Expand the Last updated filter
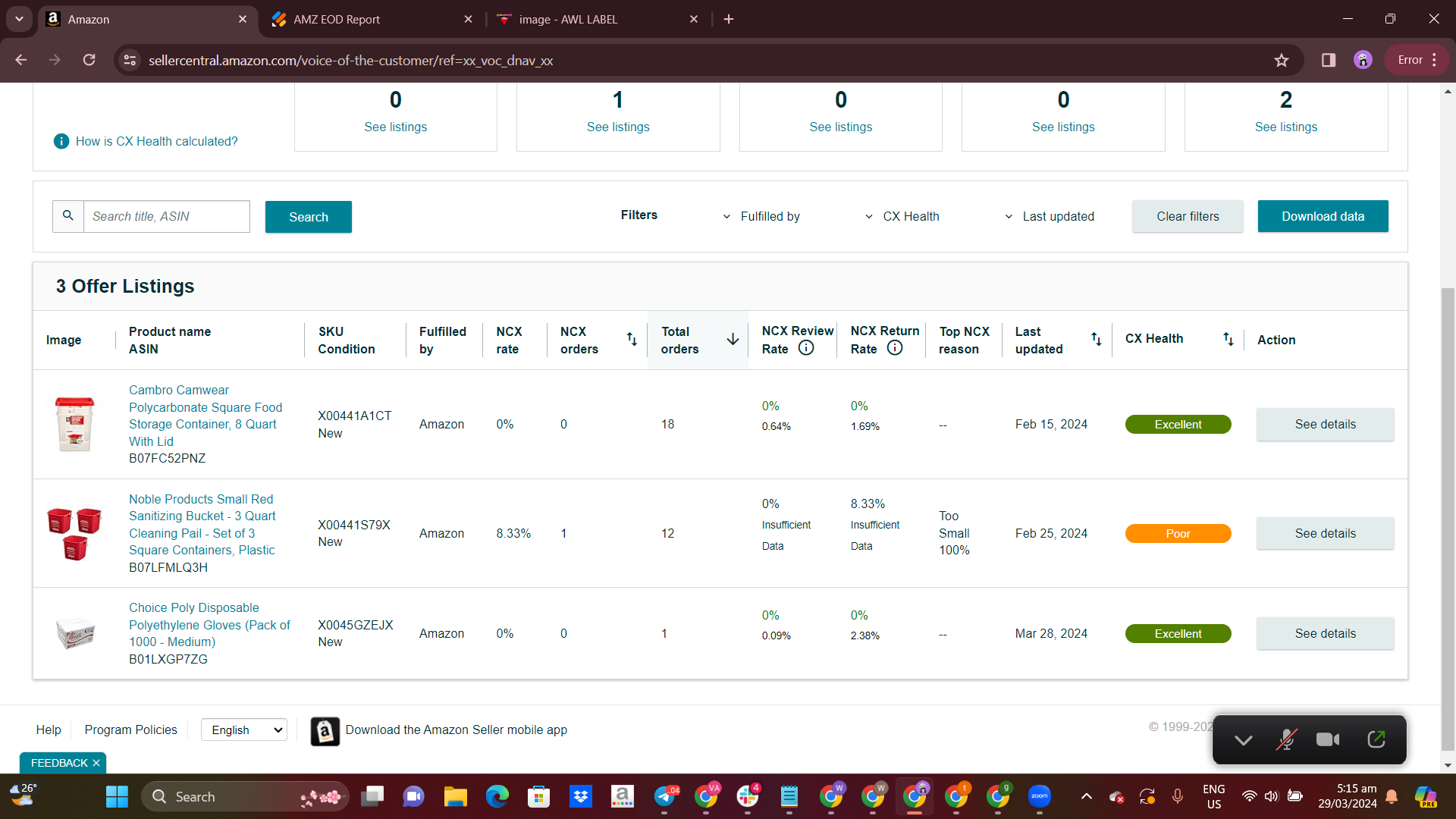Viewport: 1456px width, 819px height. point(1050,216)
